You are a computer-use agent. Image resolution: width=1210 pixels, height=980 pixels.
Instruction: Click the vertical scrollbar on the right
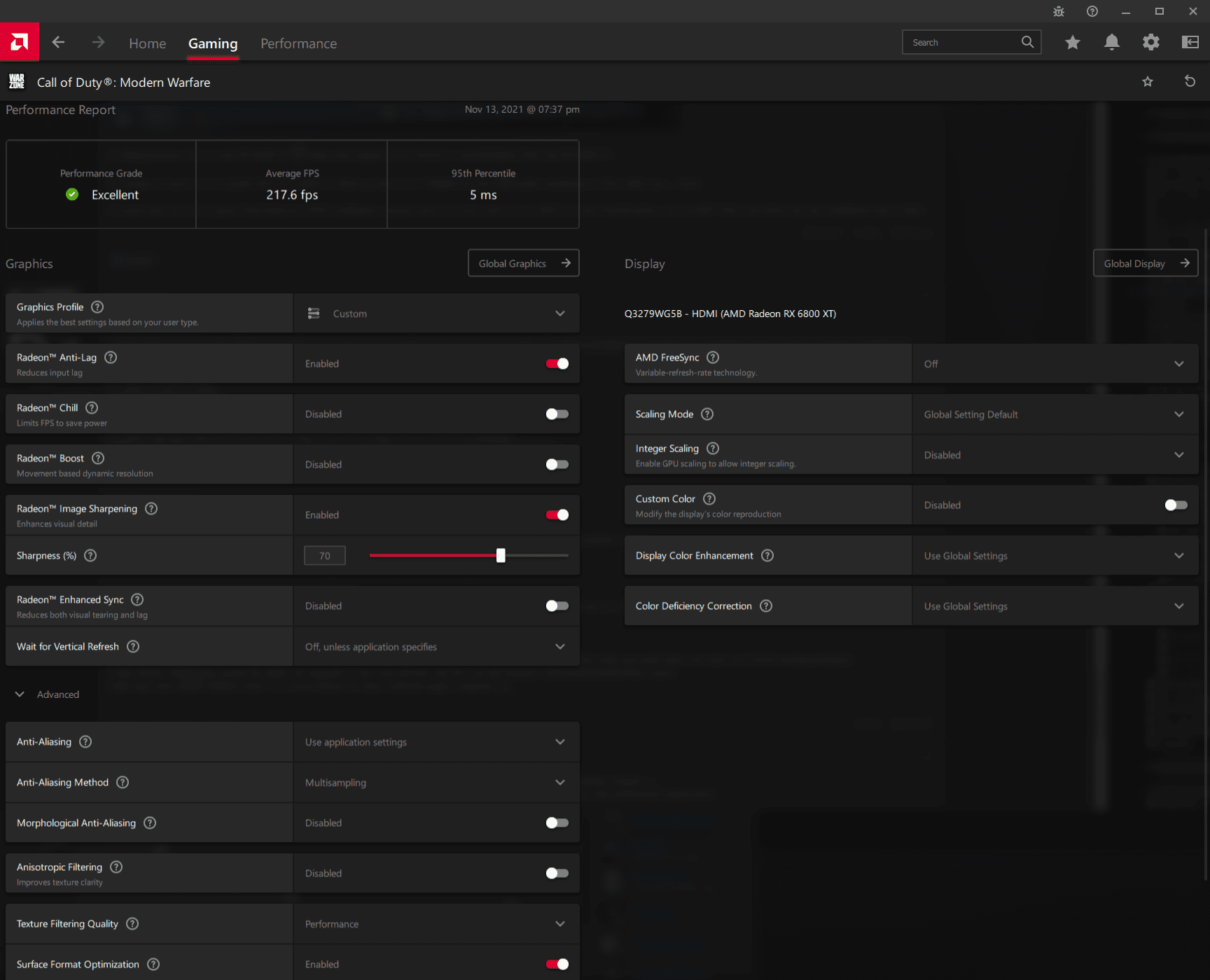tap(1206, 553)
